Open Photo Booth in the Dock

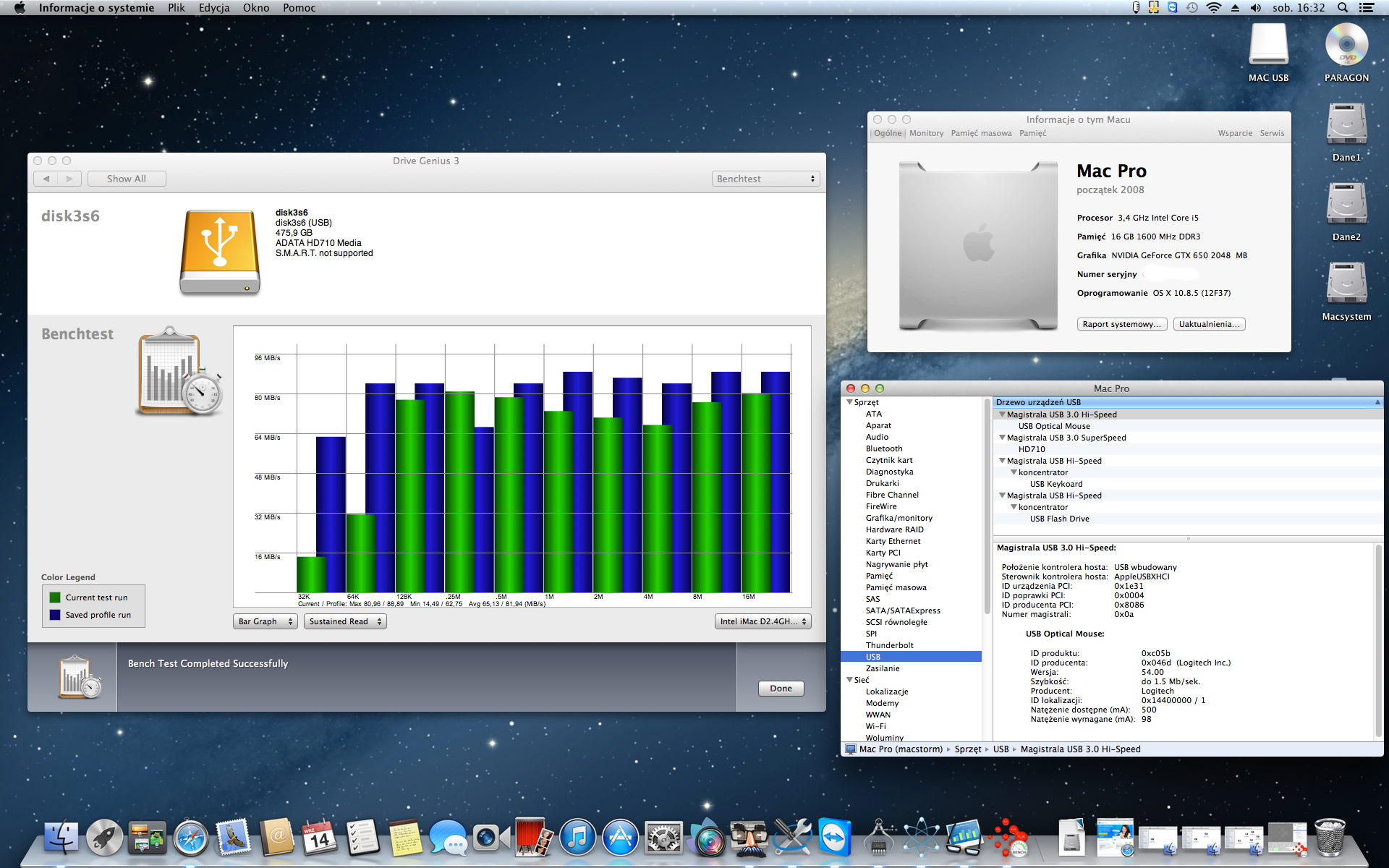coord(534,838)
